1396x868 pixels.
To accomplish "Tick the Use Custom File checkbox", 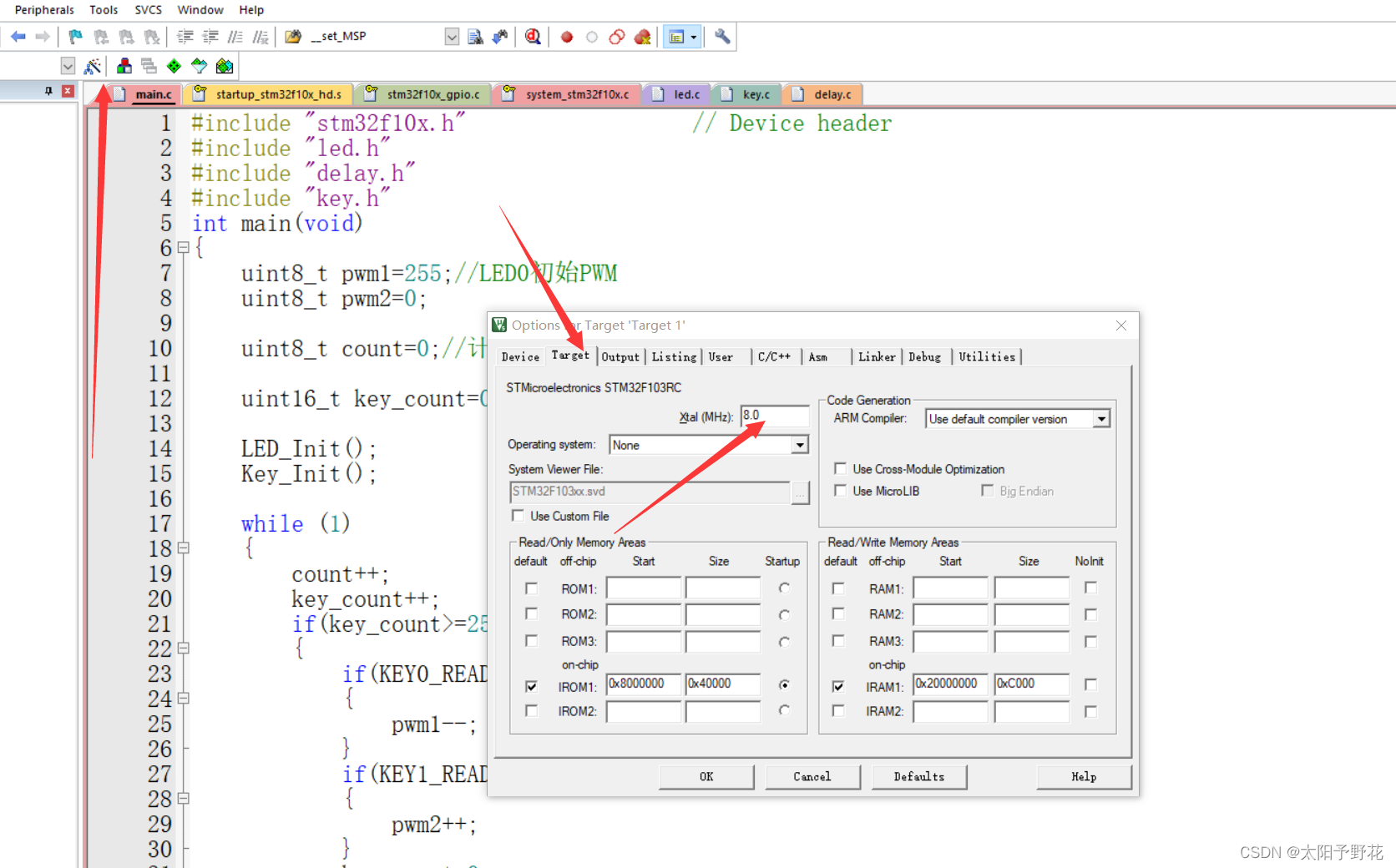I will tap(518, 516).
